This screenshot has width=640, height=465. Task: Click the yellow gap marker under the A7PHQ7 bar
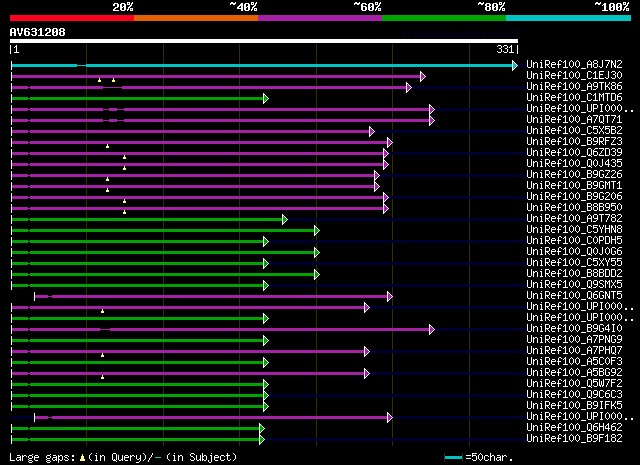[102, 355]
